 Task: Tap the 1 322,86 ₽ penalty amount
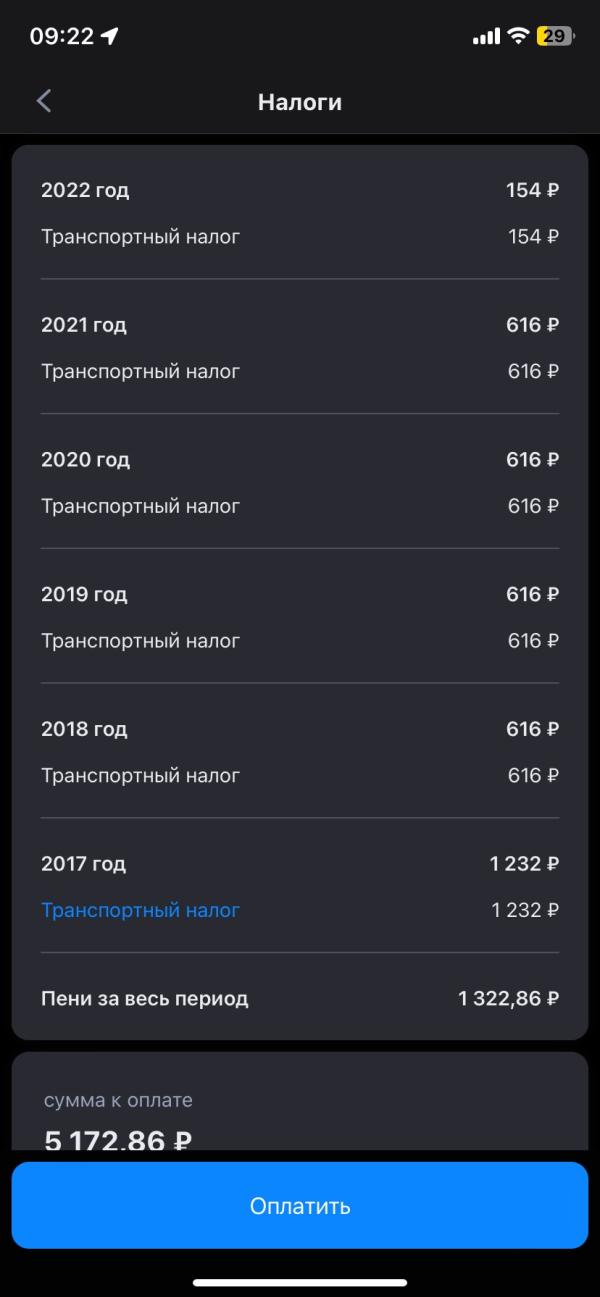[508, 998]
